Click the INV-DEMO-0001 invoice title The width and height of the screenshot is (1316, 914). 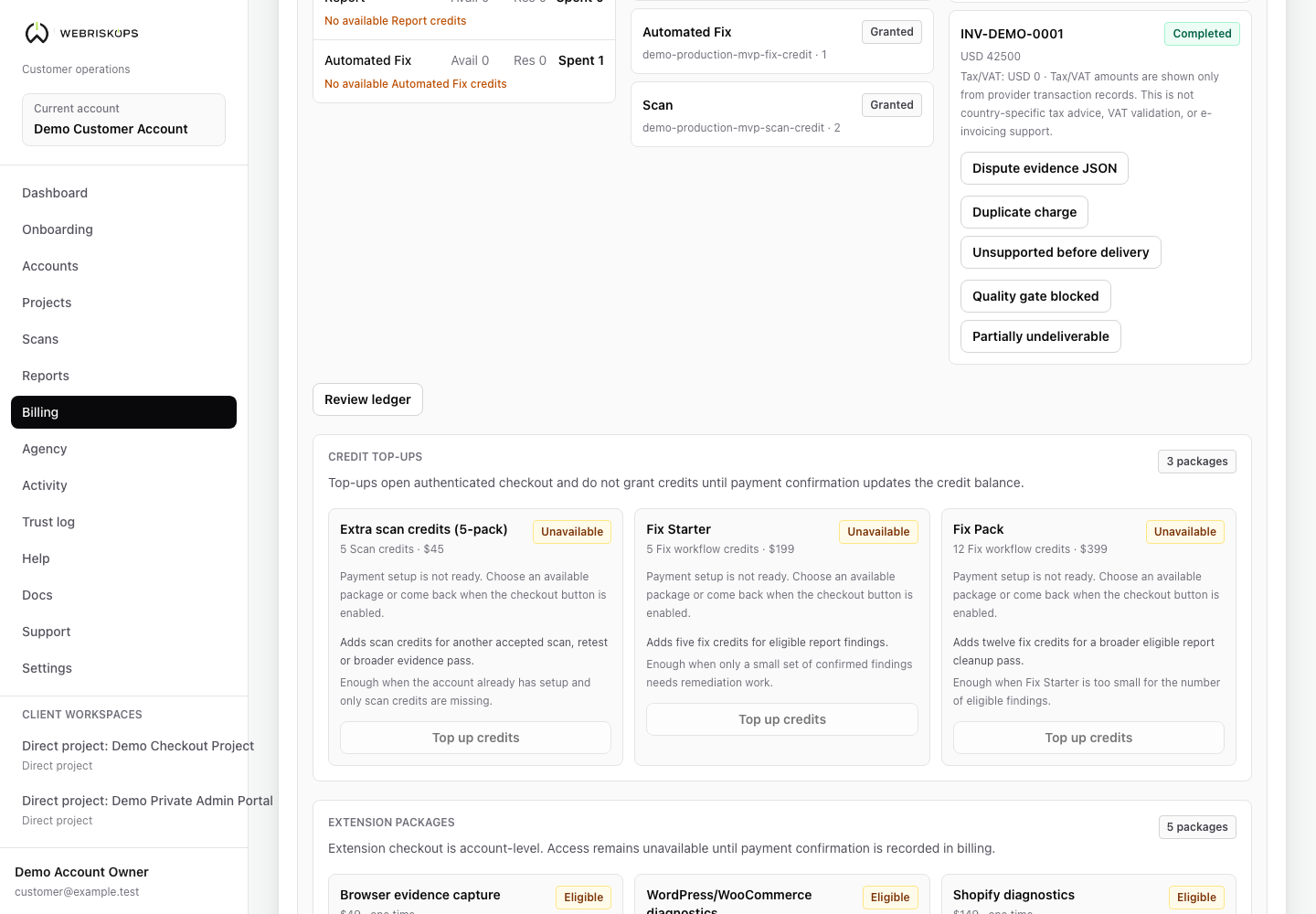click(x=1012, y=34)
